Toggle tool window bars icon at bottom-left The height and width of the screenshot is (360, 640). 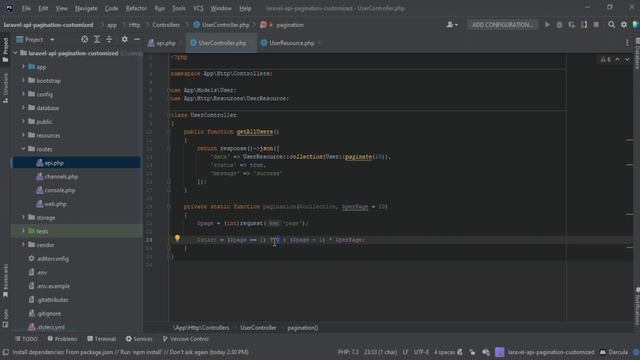pyautogui.click(x=5, y=352)
